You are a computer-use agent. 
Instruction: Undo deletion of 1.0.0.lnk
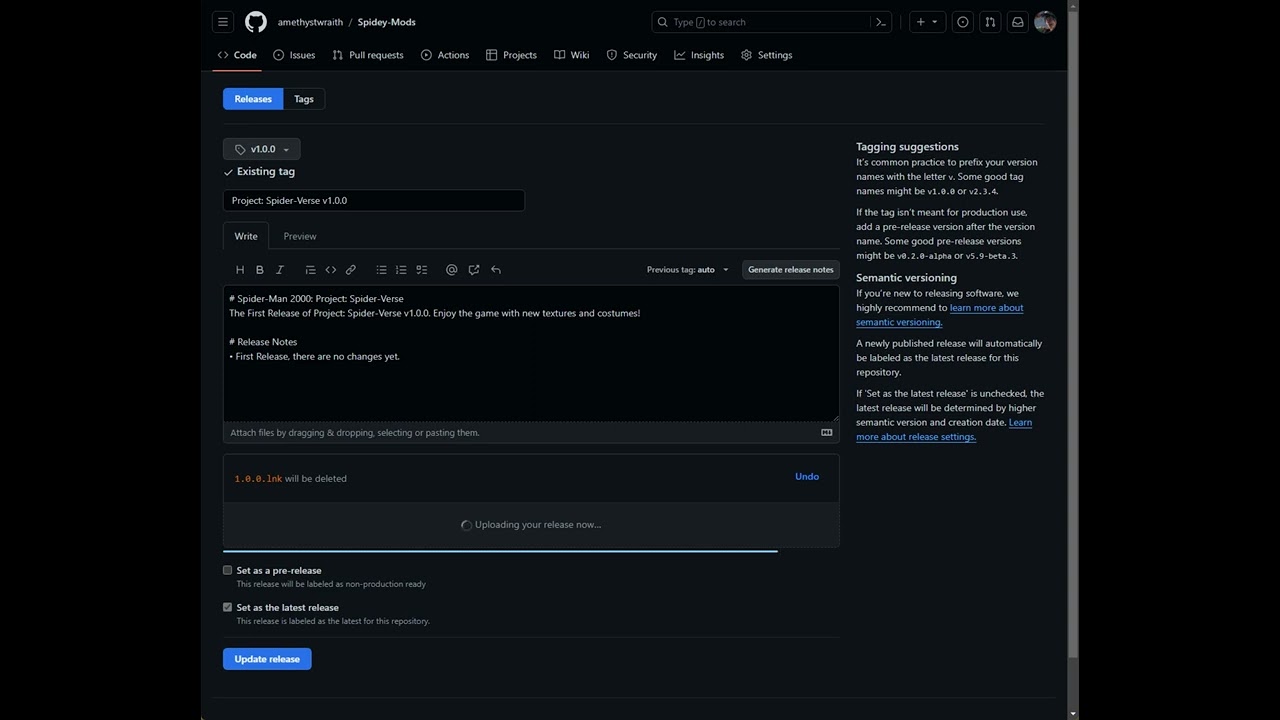[x=807, y=476]
